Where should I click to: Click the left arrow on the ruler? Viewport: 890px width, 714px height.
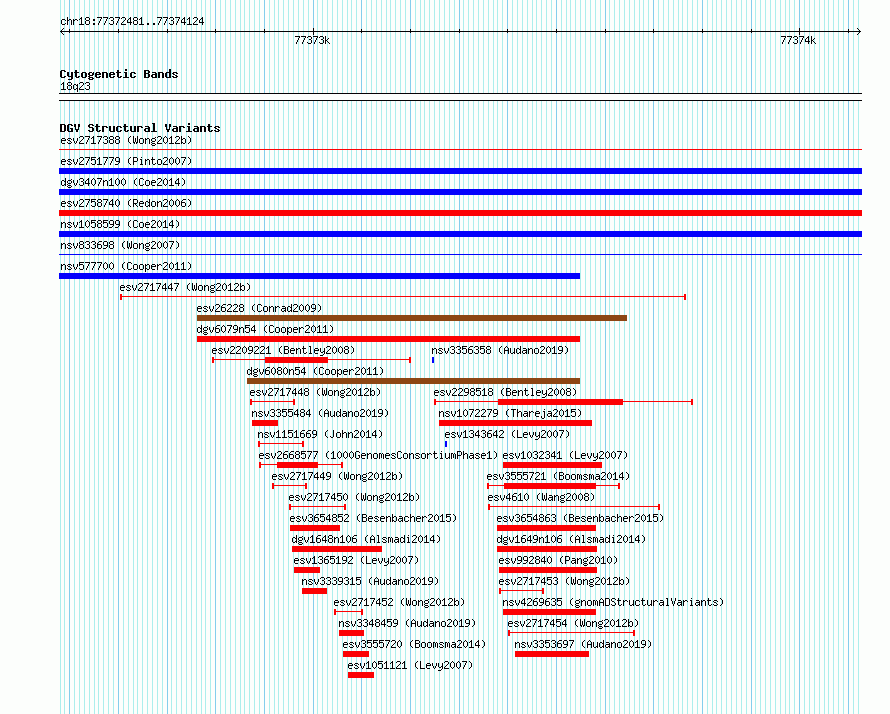[x=64, y=32]
